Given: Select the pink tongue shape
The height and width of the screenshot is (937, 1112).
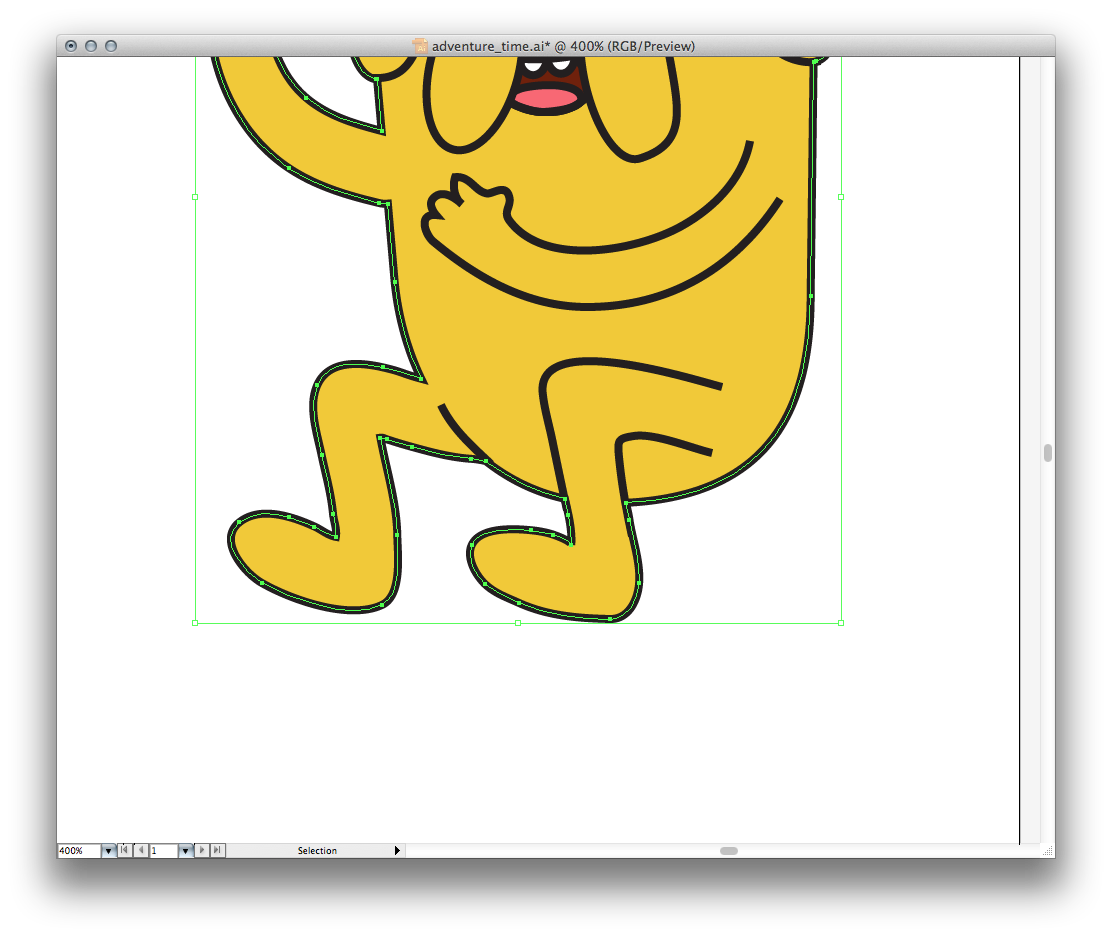Looking at the screenshot, I should pos(547,98).
